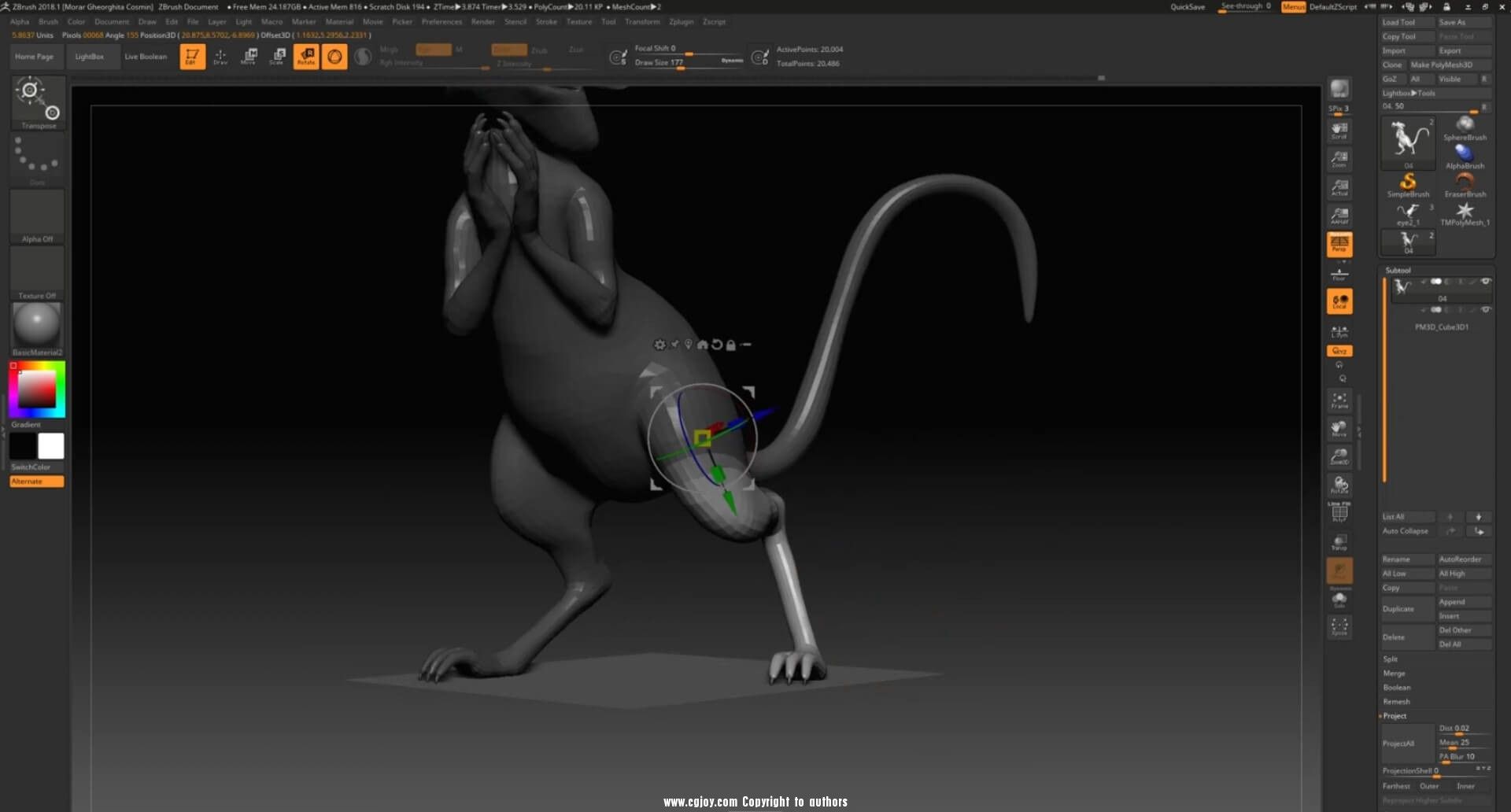Open the Brush menu

click(x=49, y=22)
